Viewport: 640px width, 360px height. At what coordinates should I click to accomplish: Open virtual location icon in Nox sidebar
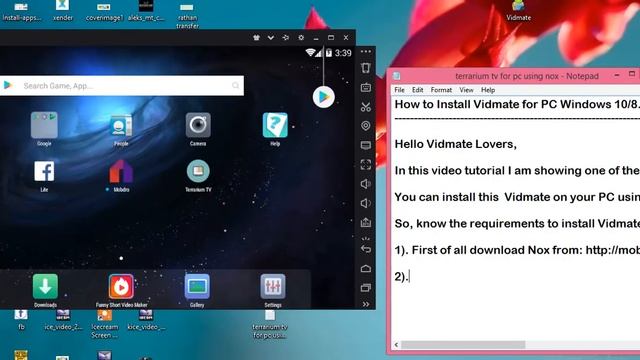[366, 126]
